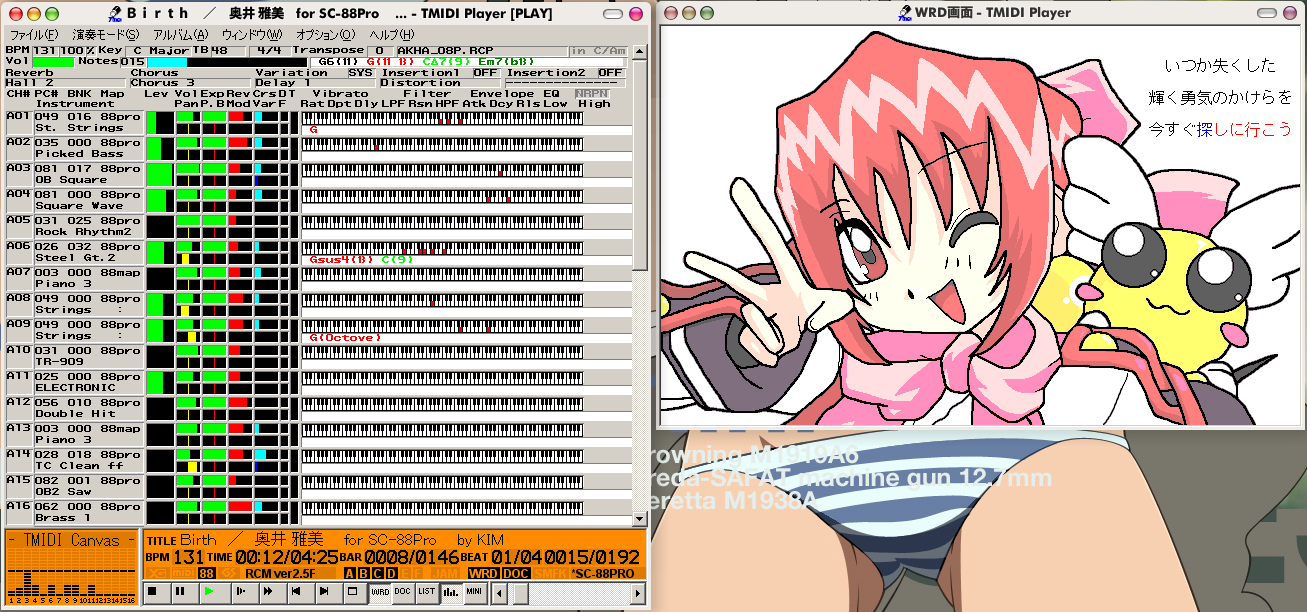The width and height of the screenshot is (1307, 612).
Task: Click the seek bar left arrow
Action: pos(500,592)
